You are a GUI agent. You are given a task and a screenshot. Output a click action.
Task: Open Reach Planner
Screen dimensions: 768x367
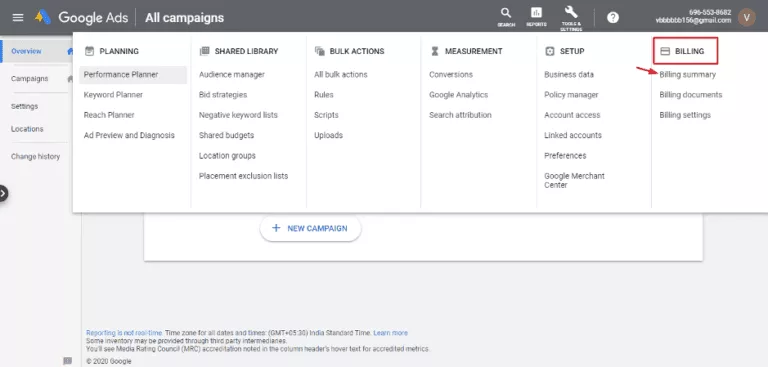[109, 115]
